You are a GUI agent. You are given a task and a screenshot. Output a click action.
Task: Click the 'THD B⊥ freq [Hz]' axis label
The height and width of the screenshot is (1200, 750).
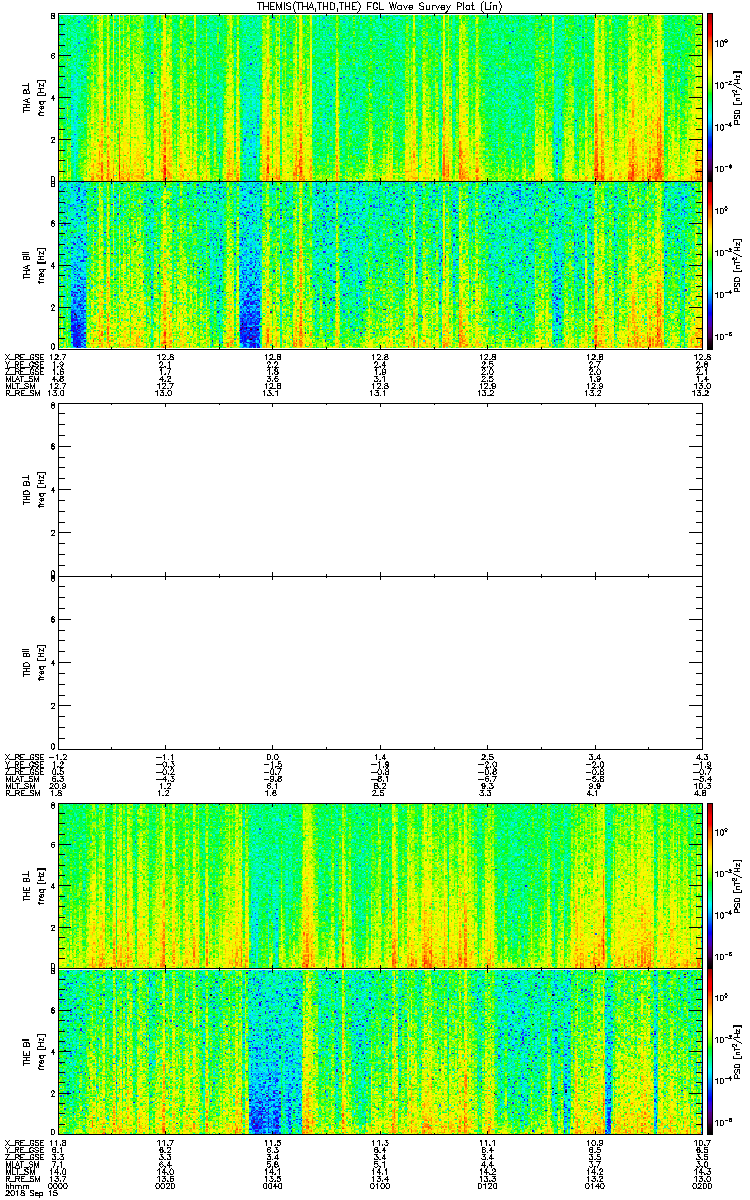(33, 492)
